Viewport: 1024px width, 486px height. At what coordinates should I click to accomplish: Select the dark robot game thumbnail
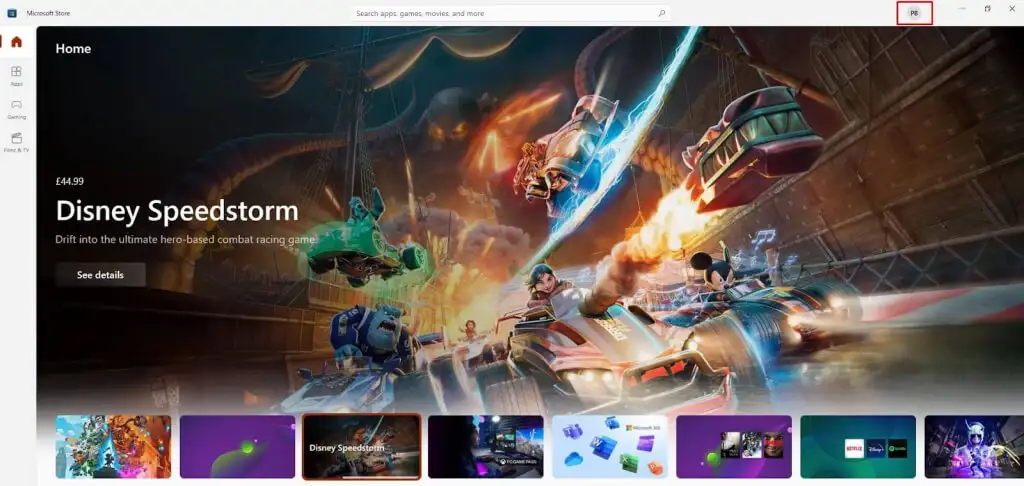pos(974,447)
